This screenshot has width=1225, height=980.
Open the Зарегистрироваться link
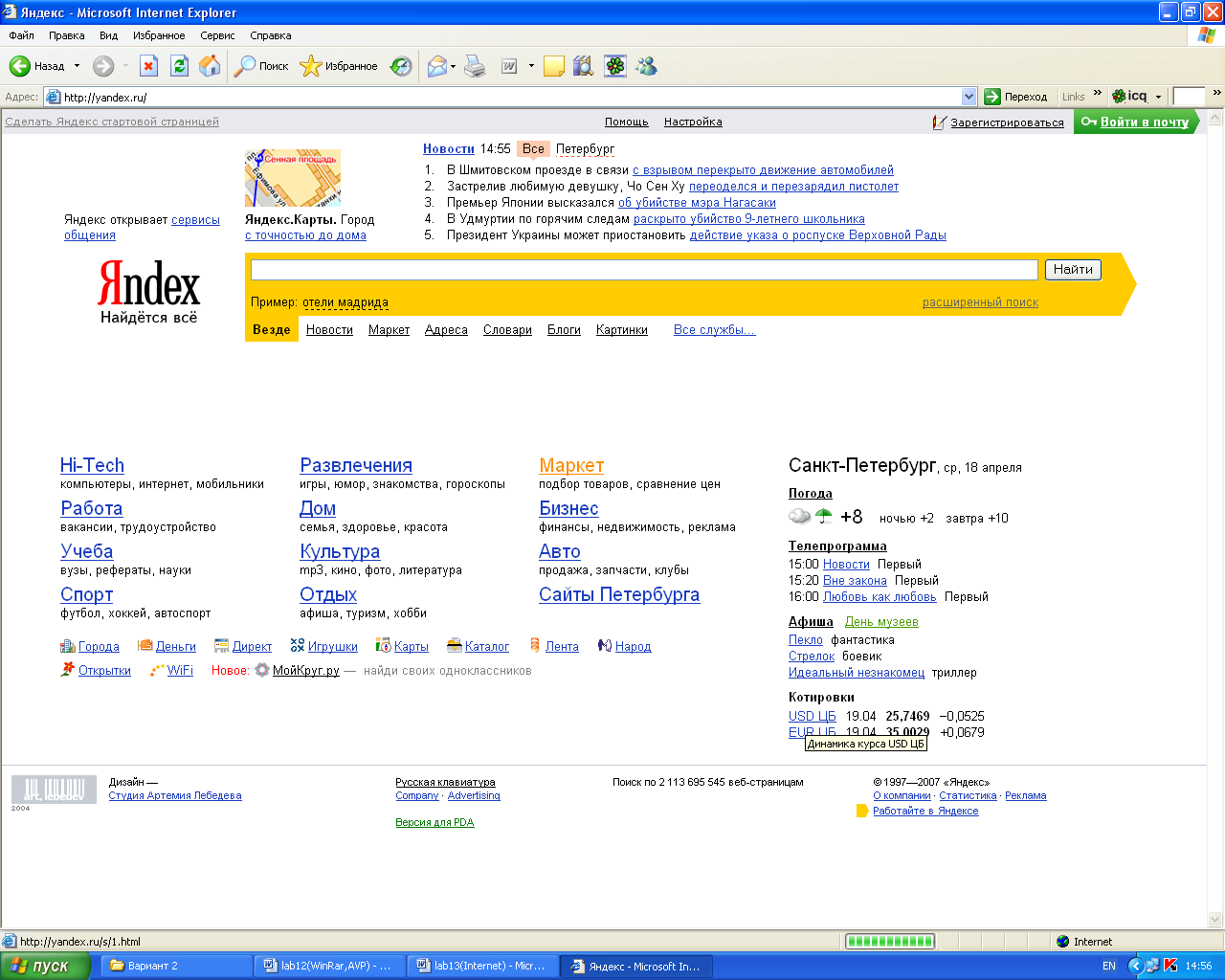tap(1007, 122)
